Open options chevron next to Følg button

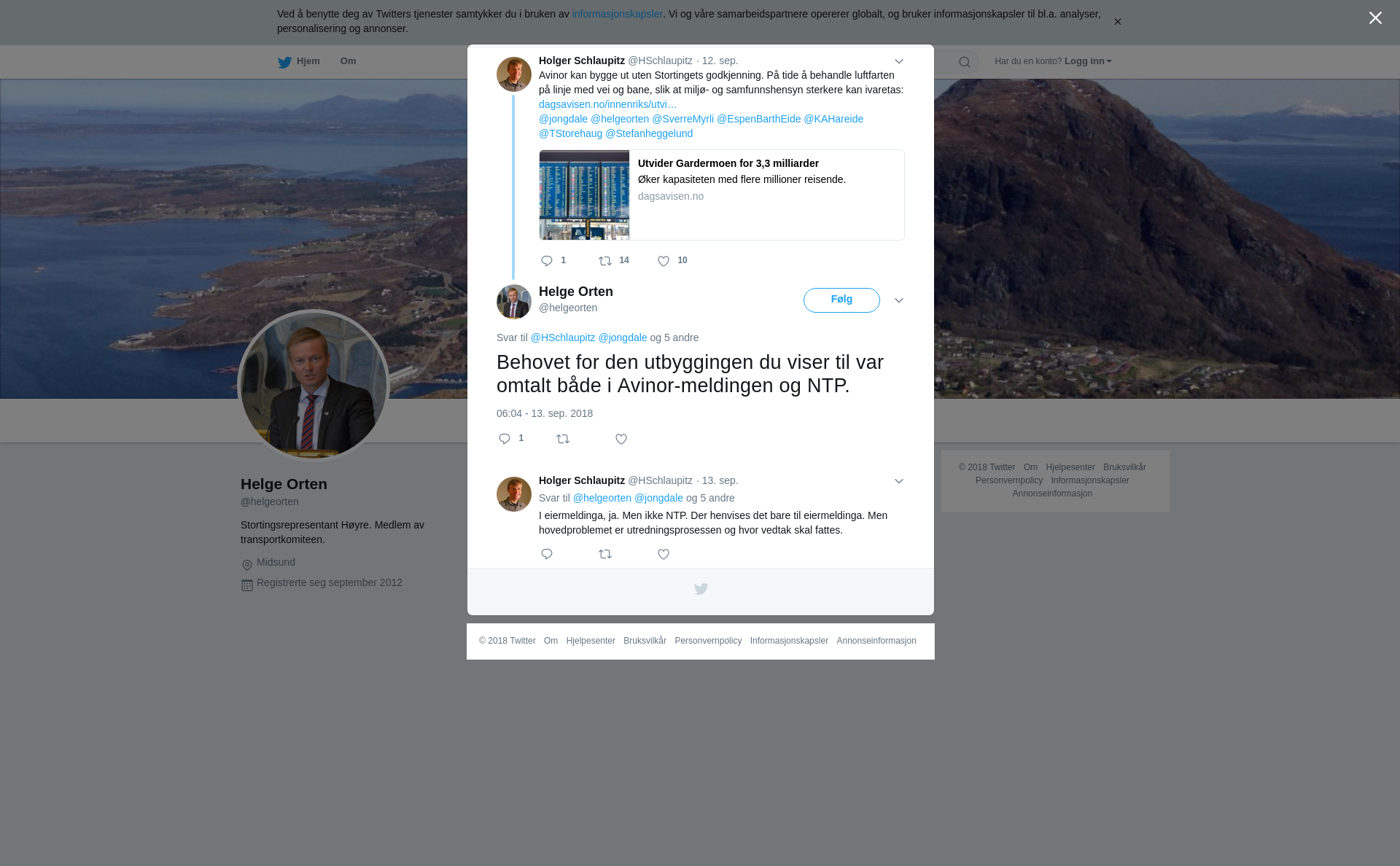click(x=899, y=300)
